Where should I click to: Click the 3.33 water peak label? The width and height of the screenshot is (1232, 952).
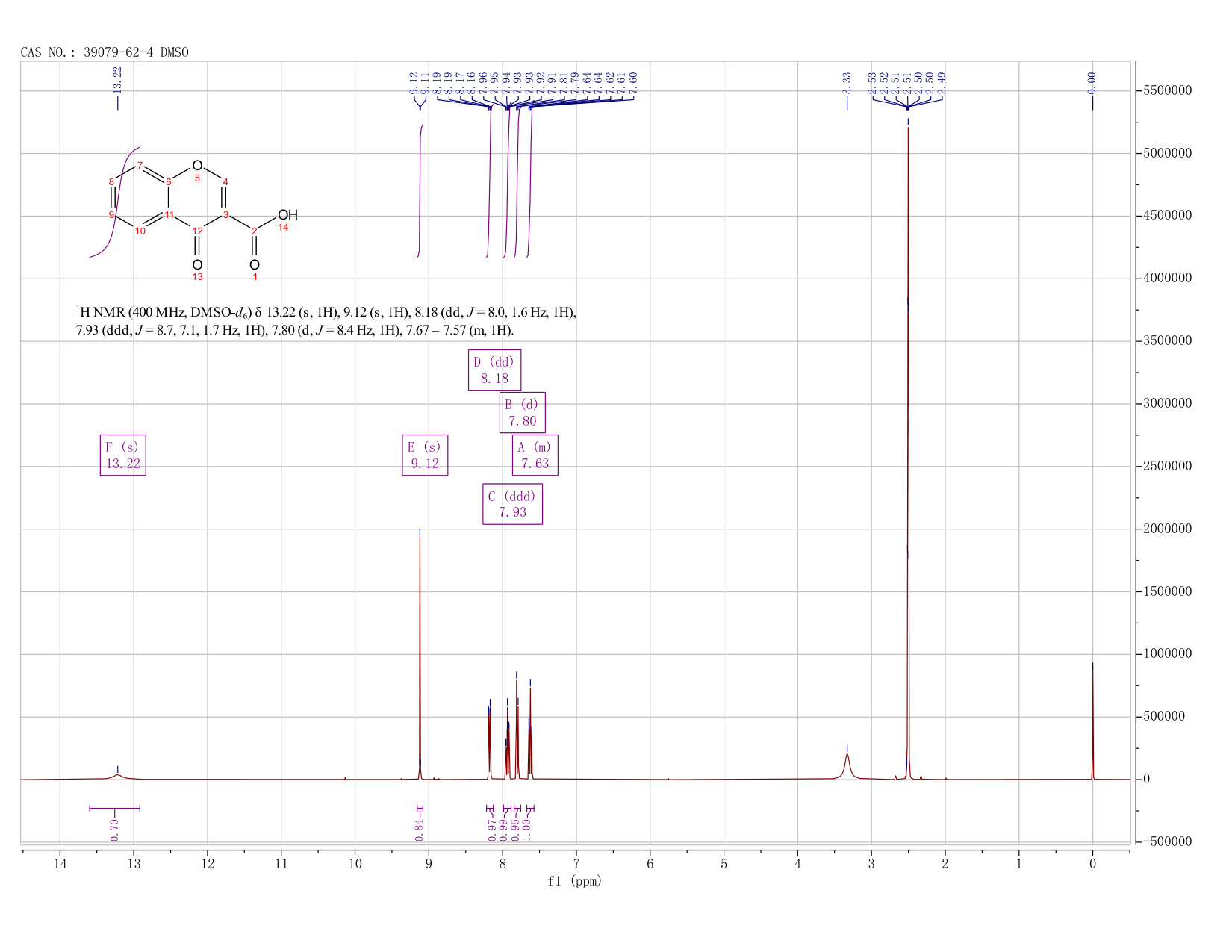point(847,82)
